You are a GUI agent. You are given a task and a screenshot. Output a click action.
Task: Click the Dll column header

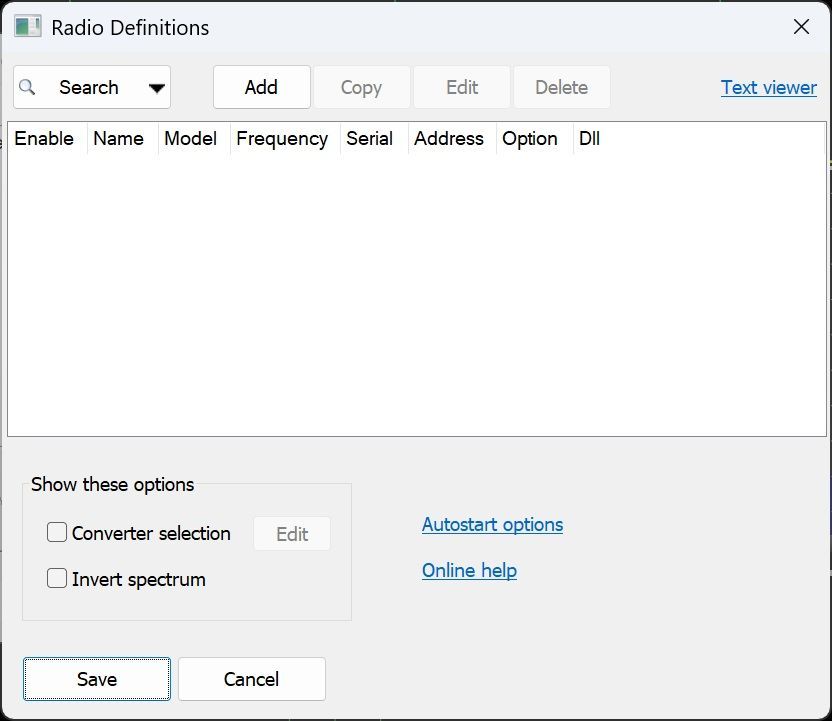point(589,139)
